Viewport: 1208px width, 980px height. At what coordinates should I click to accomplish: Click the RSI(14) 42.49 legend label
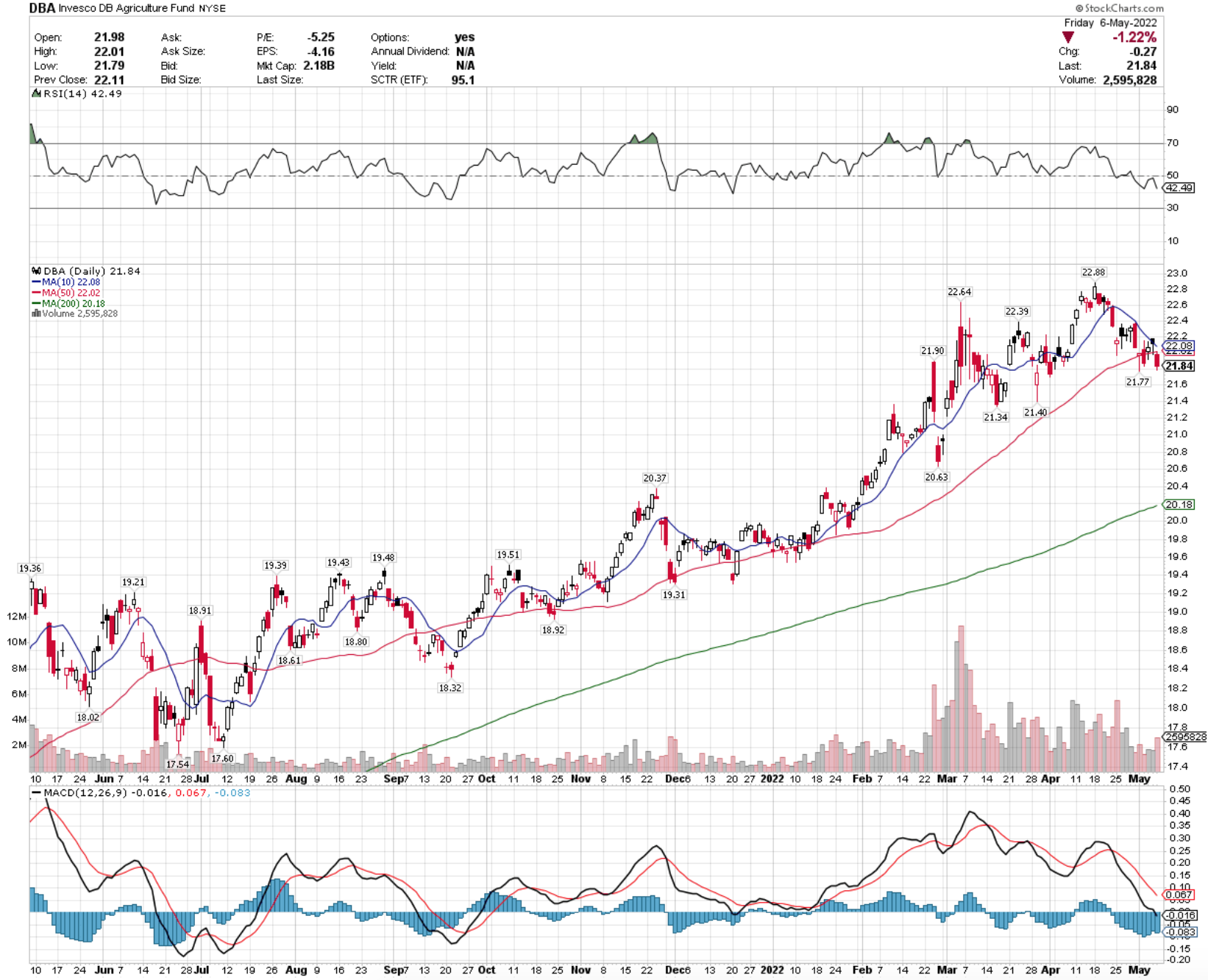point(82,93)
